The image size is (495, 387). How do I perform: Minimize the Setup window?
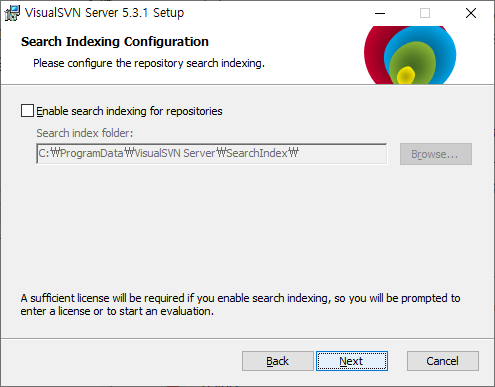[380, 13]
